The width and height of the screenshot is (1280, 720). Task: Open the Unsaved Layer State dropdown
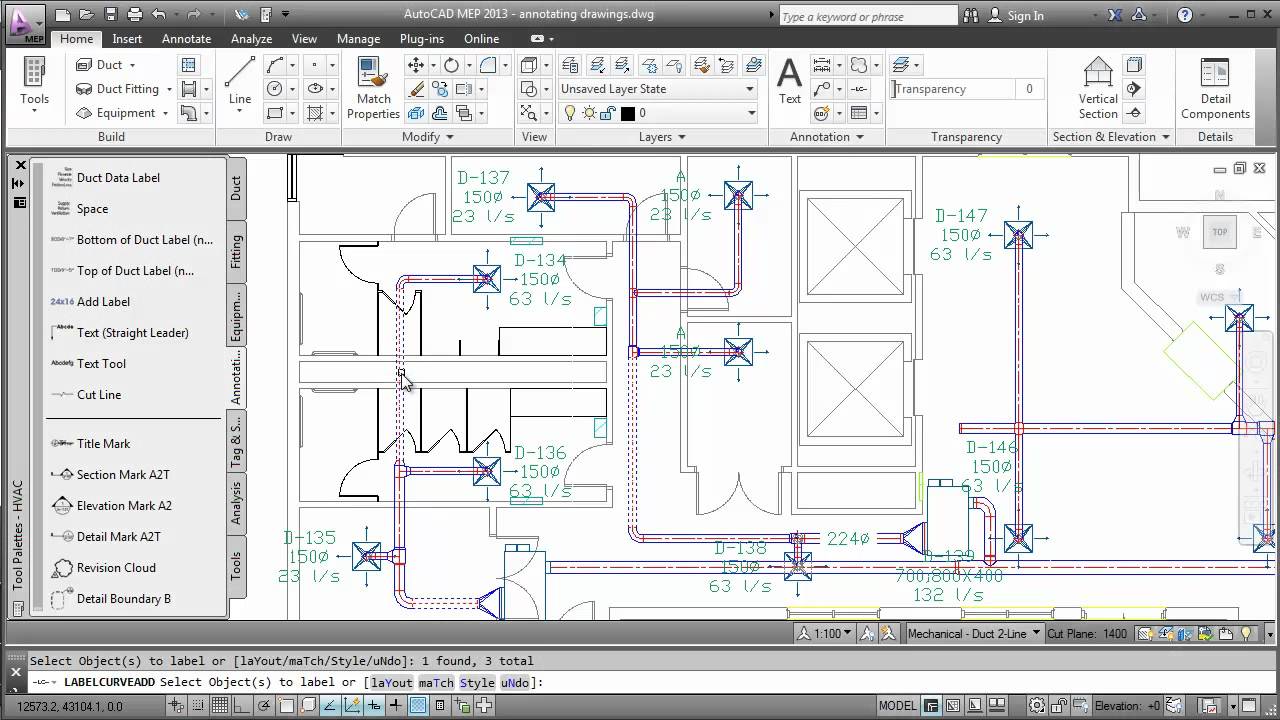click(x=748, y=88)
